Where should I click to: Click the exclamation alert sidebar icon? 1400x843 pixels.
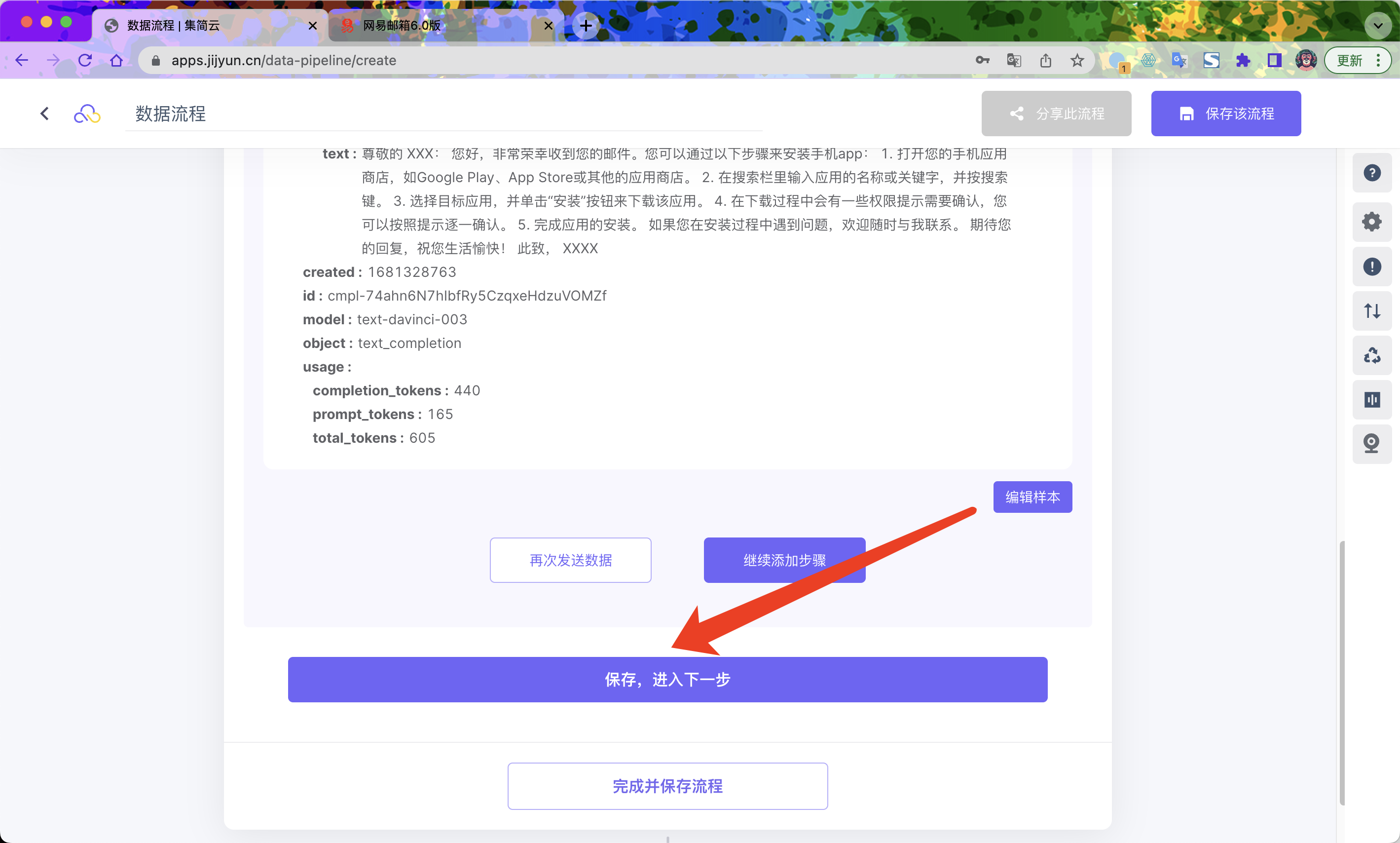[1371, 267]
